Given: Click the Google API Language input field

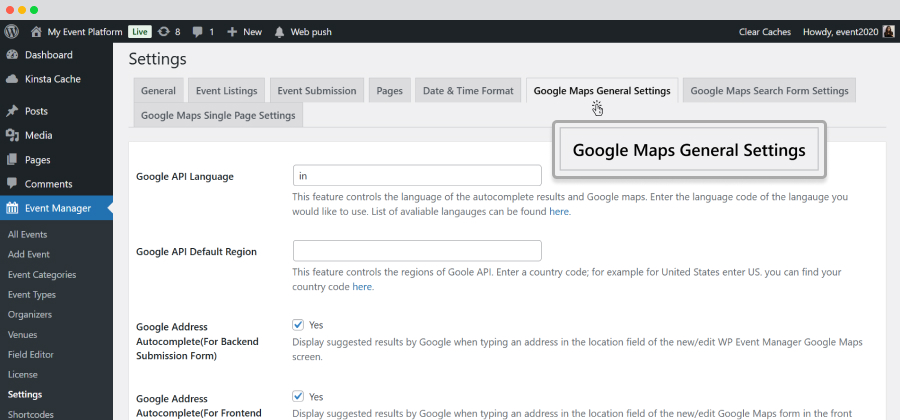Looking at the screenshot, I should tap(417, 176).
